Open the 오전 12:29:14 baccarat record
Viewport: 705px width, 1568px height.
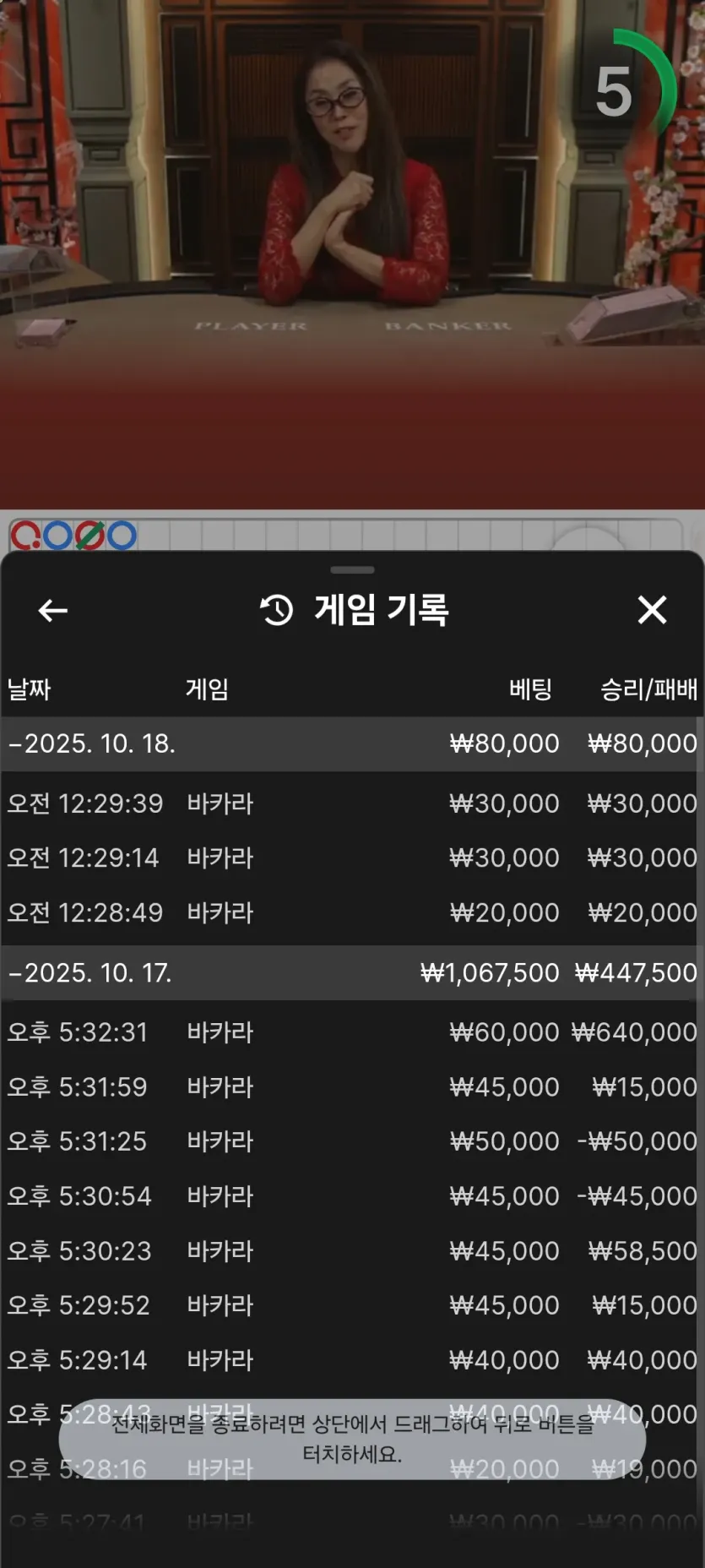coord(352,857)
